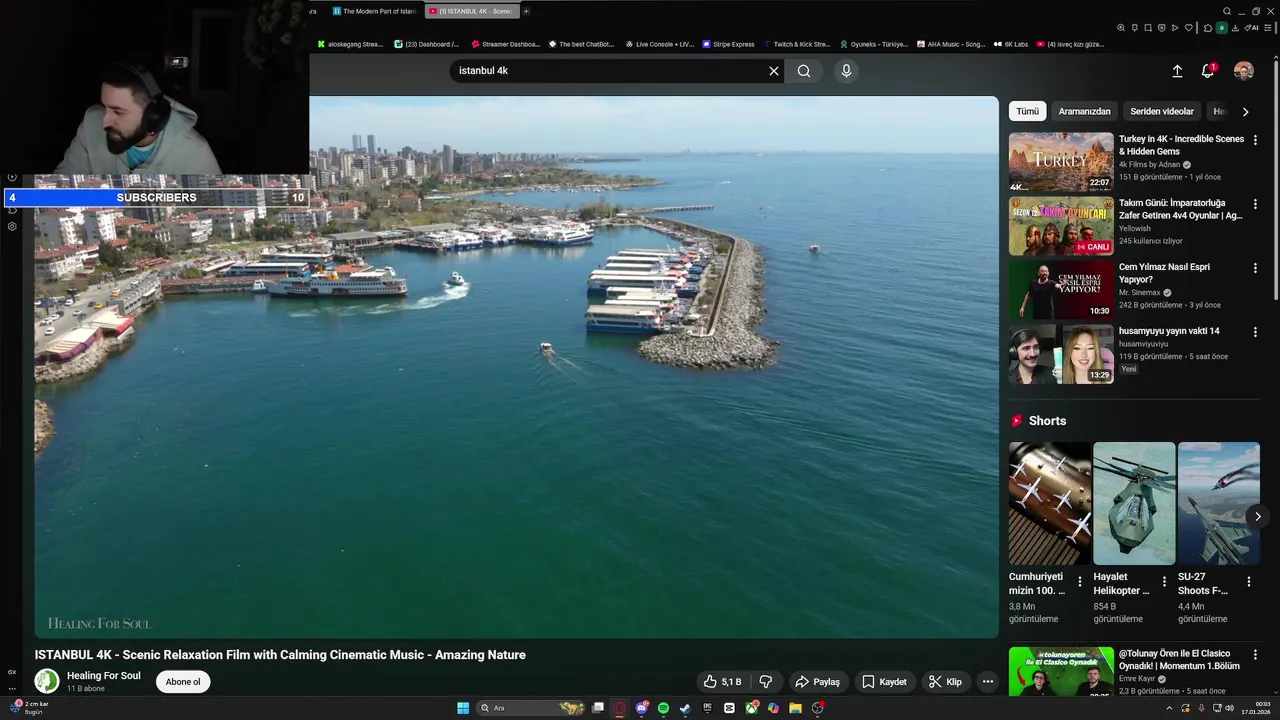Open the Healing For Soul channel name

(x=104, y=676)
